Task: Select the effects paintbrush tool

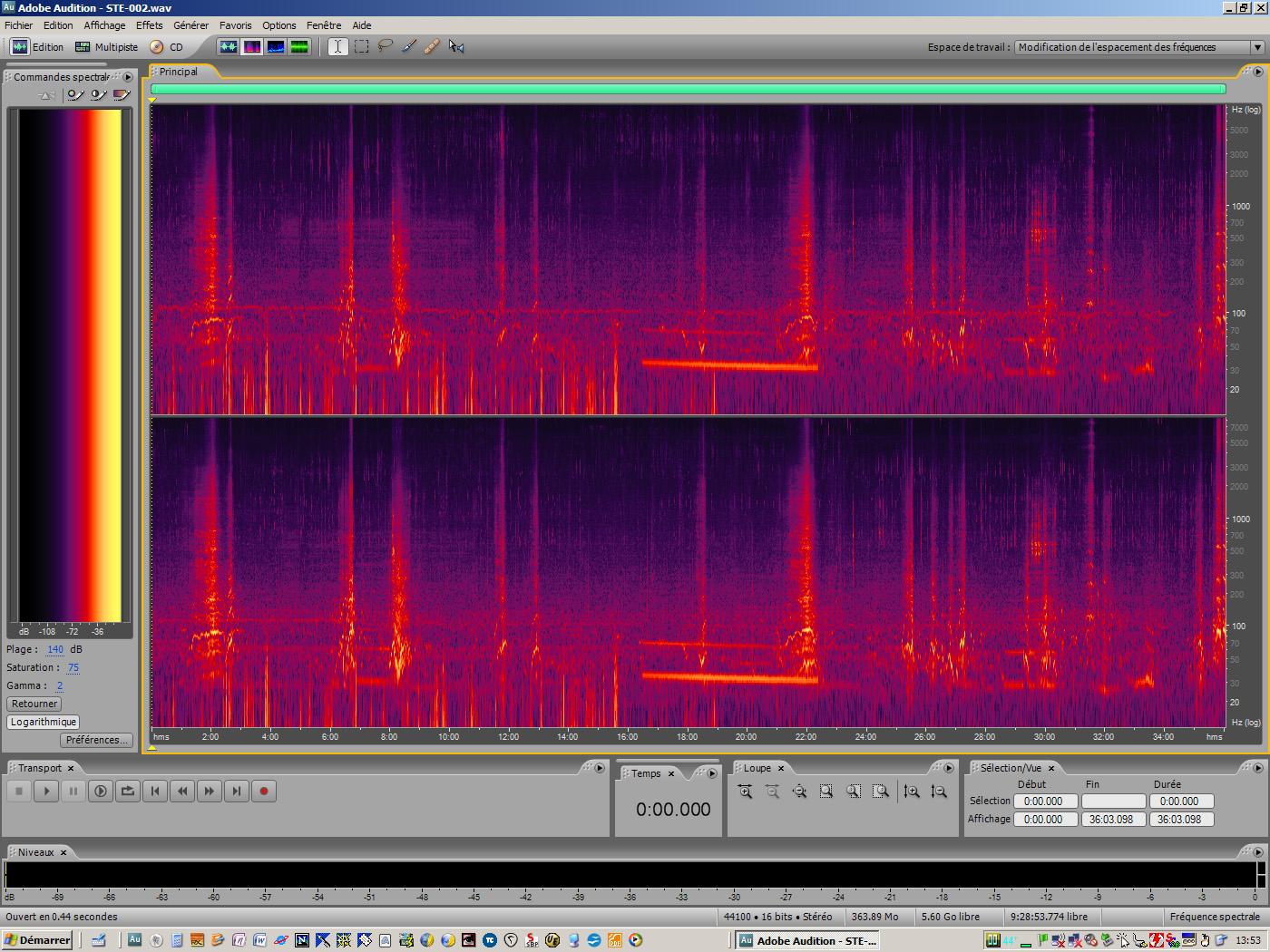Action: (x=408, y=46)
